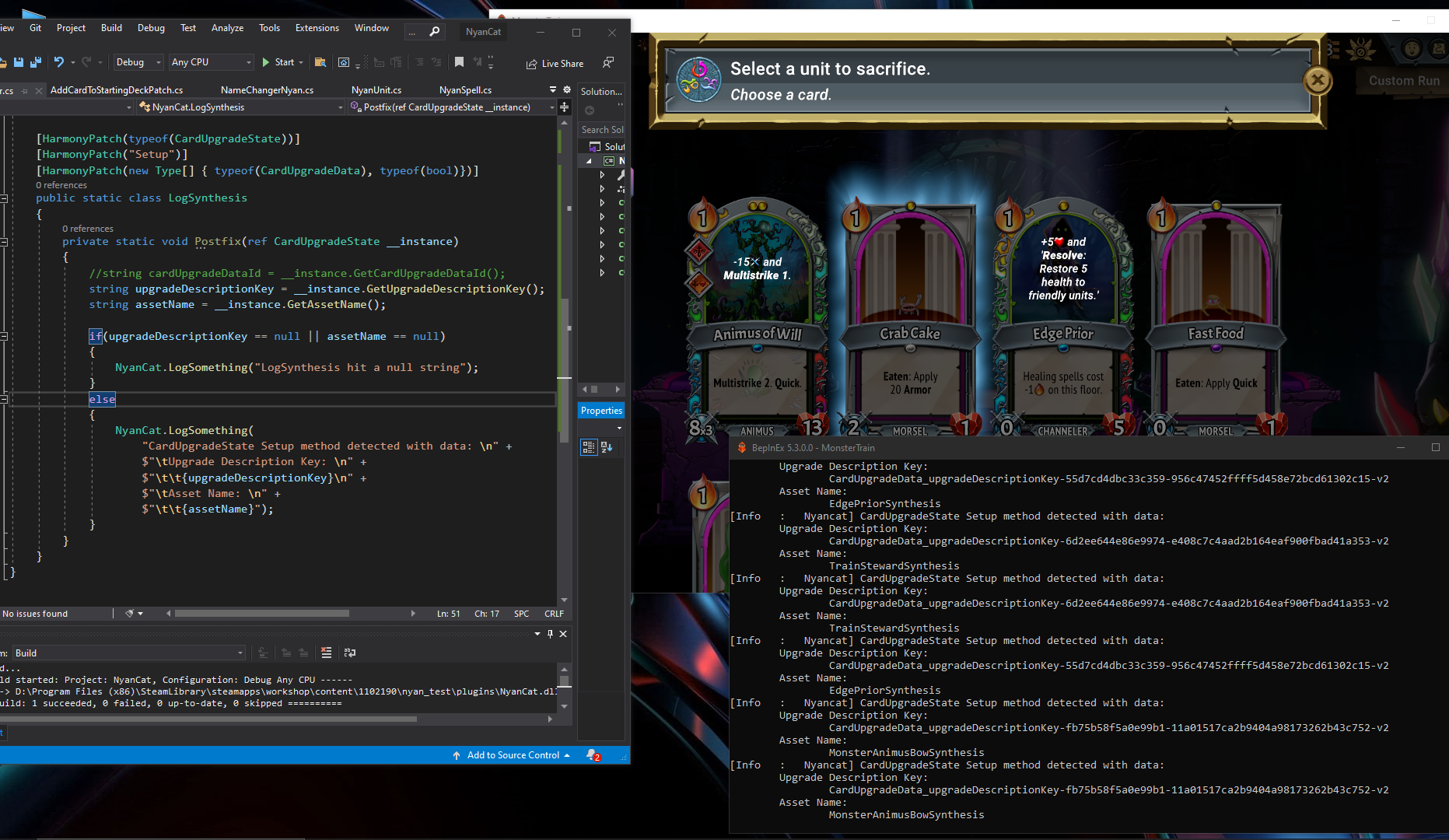
Task: Open the Project menu
Action: [71, 28]
